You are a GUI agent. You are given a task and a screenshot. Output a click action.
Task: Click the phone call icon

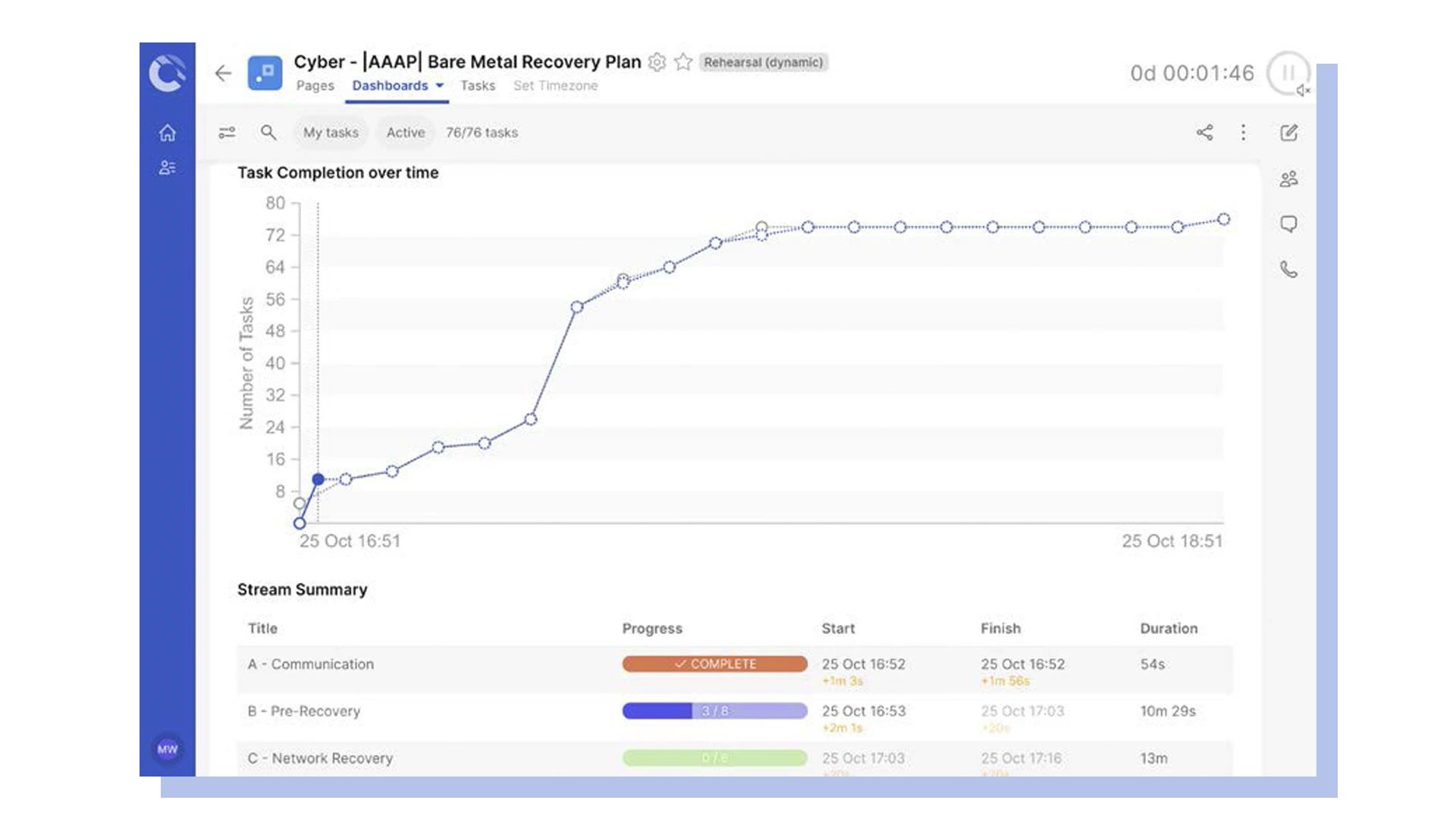(1288, 269)
